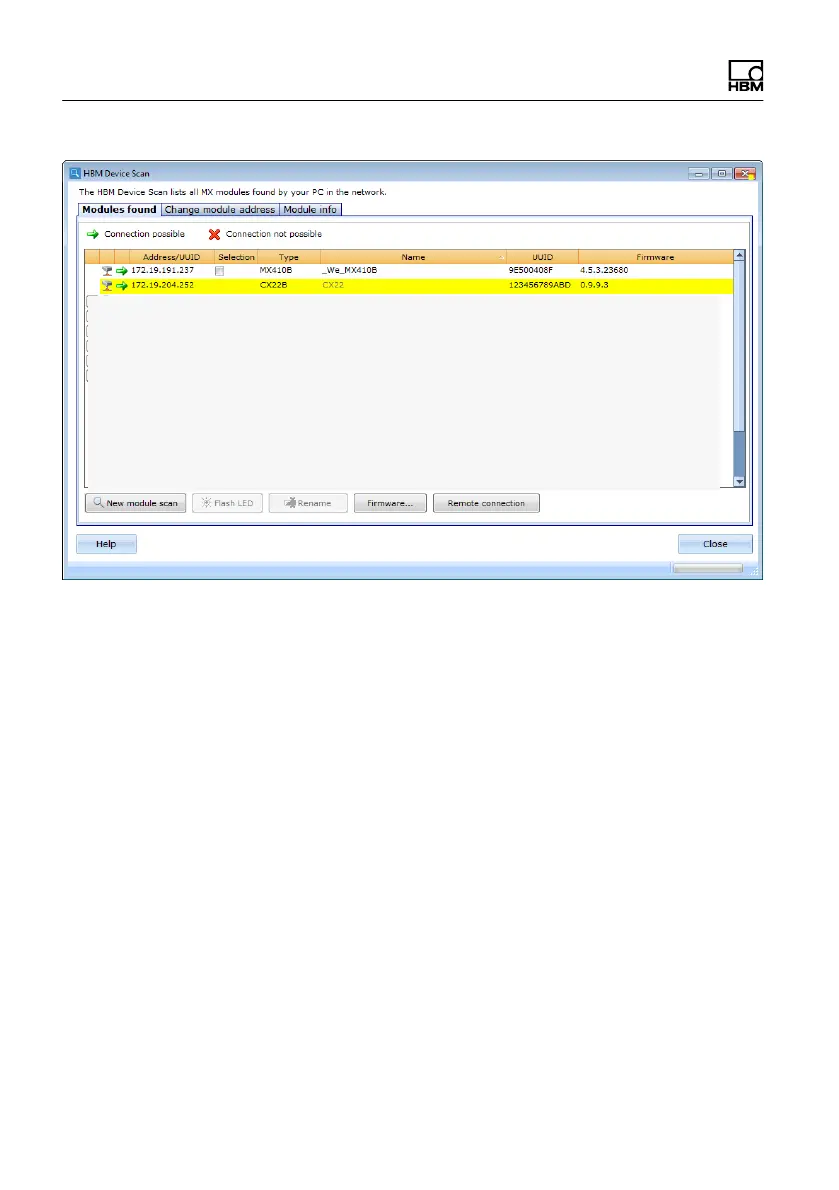Screen dimensions: 839x1190
Task: Switch to Change module address tab
Action: (220, 209)
